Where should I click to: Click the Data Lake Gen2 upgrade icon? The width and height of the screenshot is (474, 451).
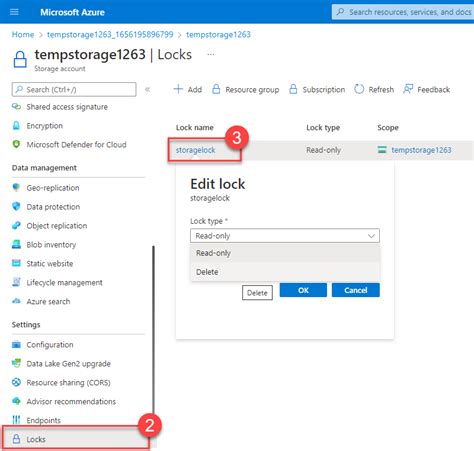[16, 363]
